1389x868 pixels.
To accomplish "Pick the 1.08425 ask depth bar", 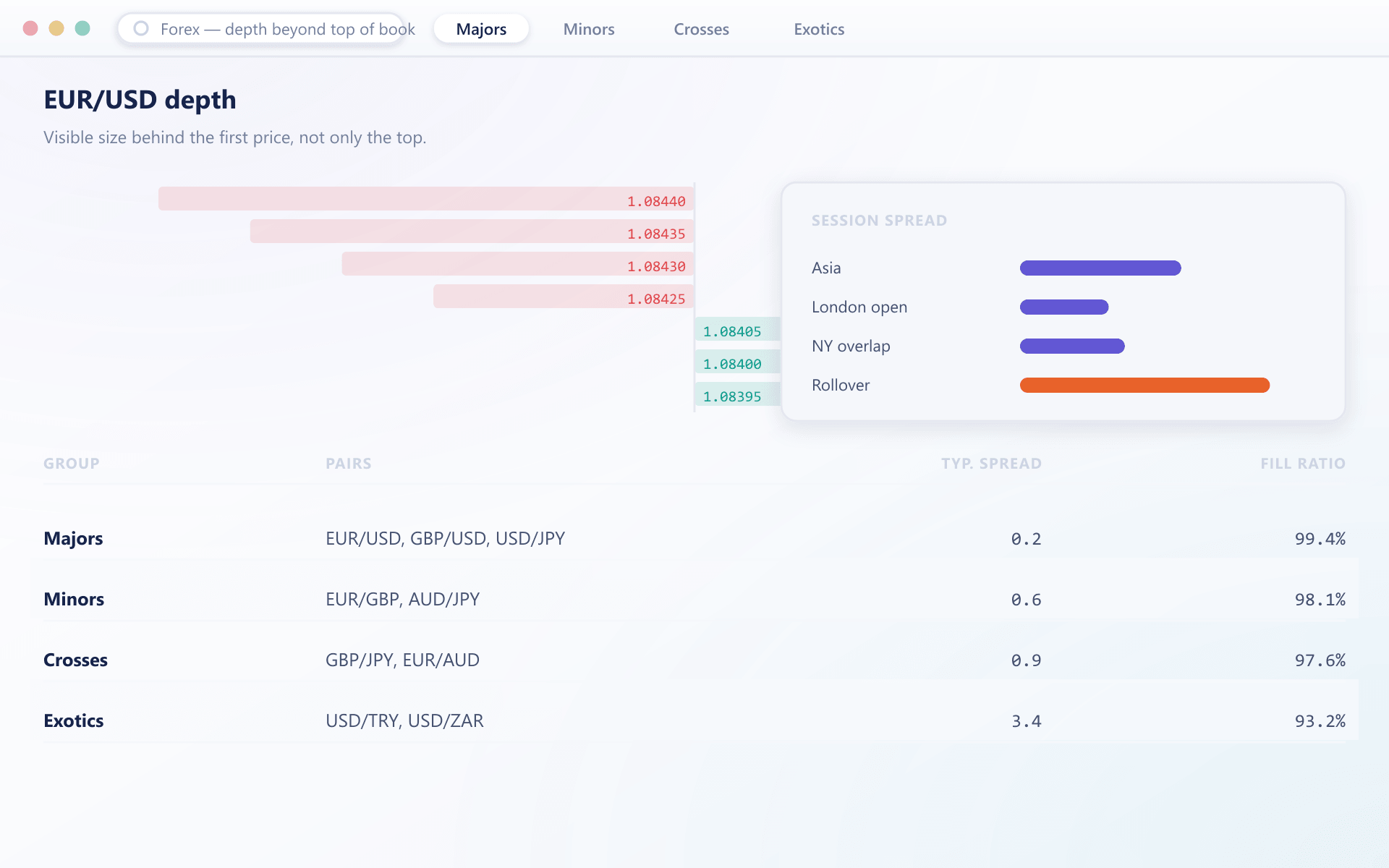I will 564,297.
